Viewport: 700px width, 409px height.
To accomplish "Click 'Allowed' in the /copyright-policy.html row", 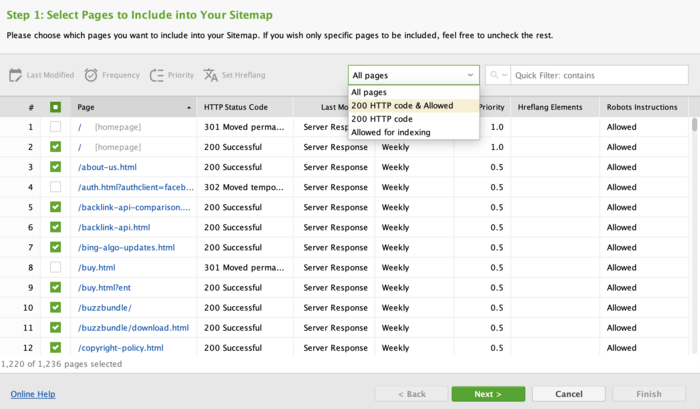I will coord(621,348).
